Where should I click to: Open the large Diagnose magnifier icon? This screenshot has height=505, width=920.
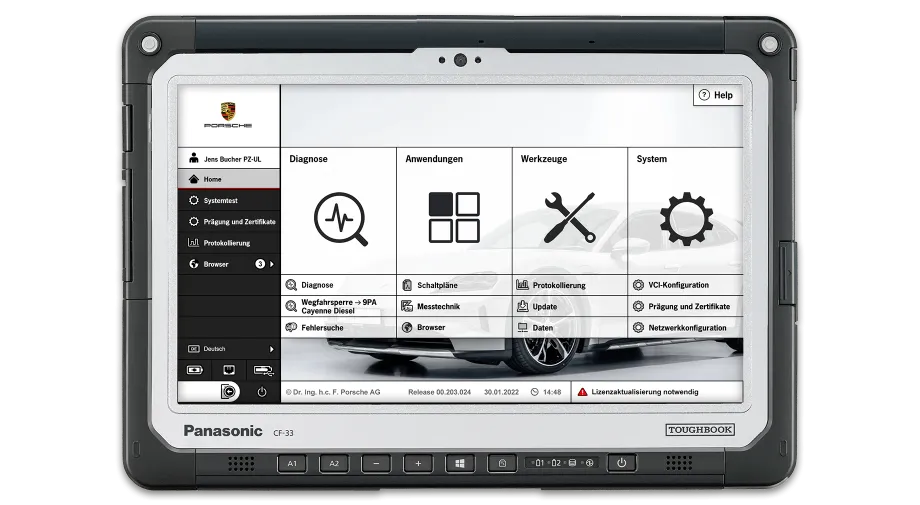(341, 219)
